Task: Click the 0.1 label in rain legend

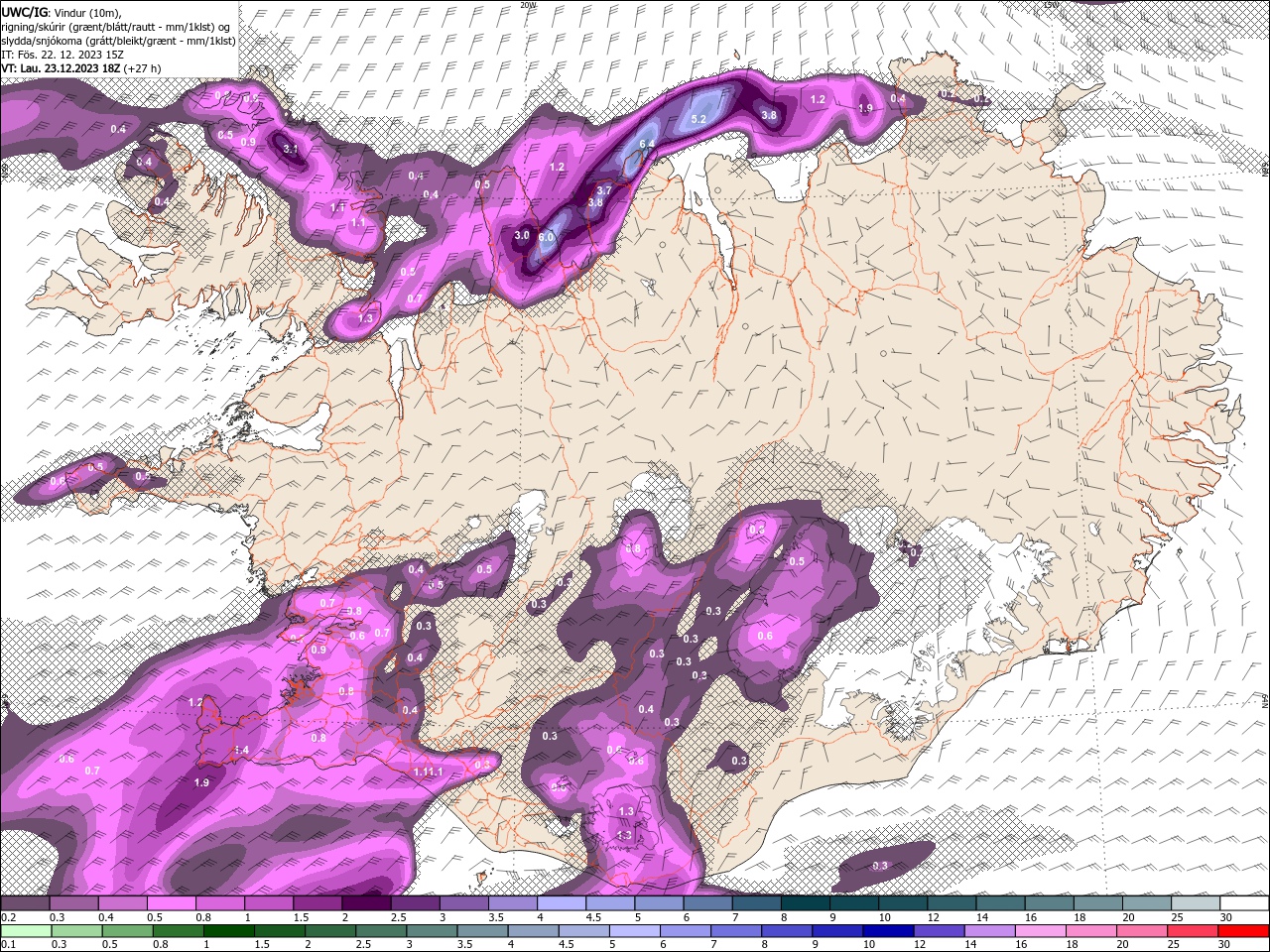Action: click(x=8, y=945)
